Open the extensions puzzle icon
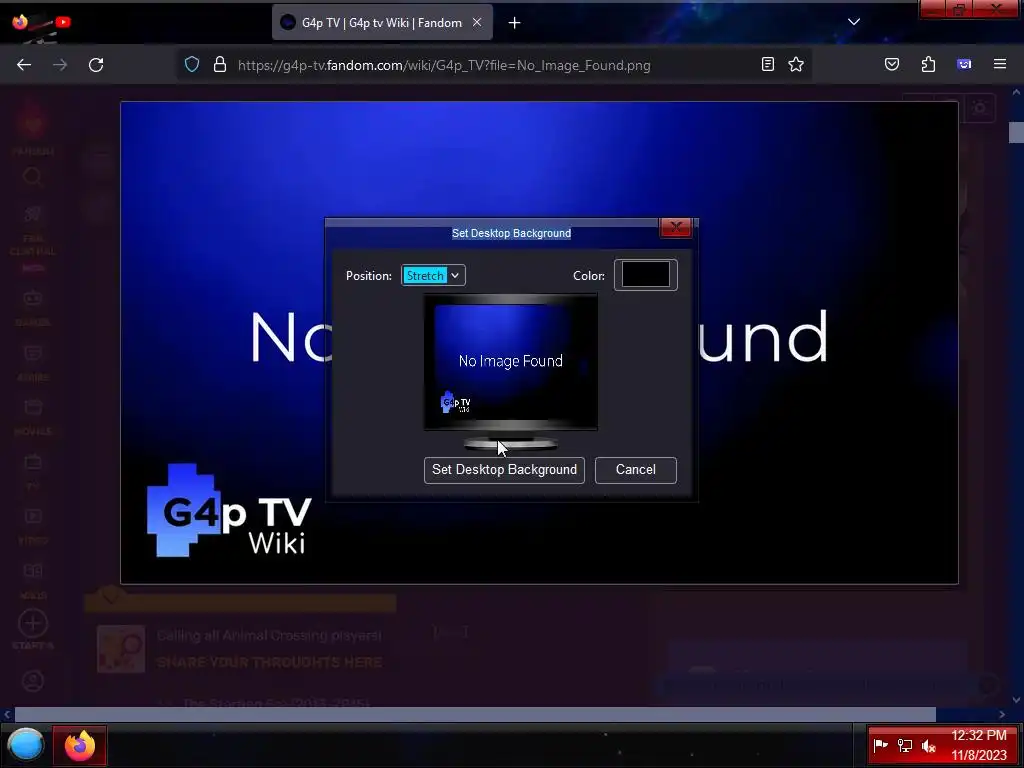 pyautogui.click(x=928, y=64)
